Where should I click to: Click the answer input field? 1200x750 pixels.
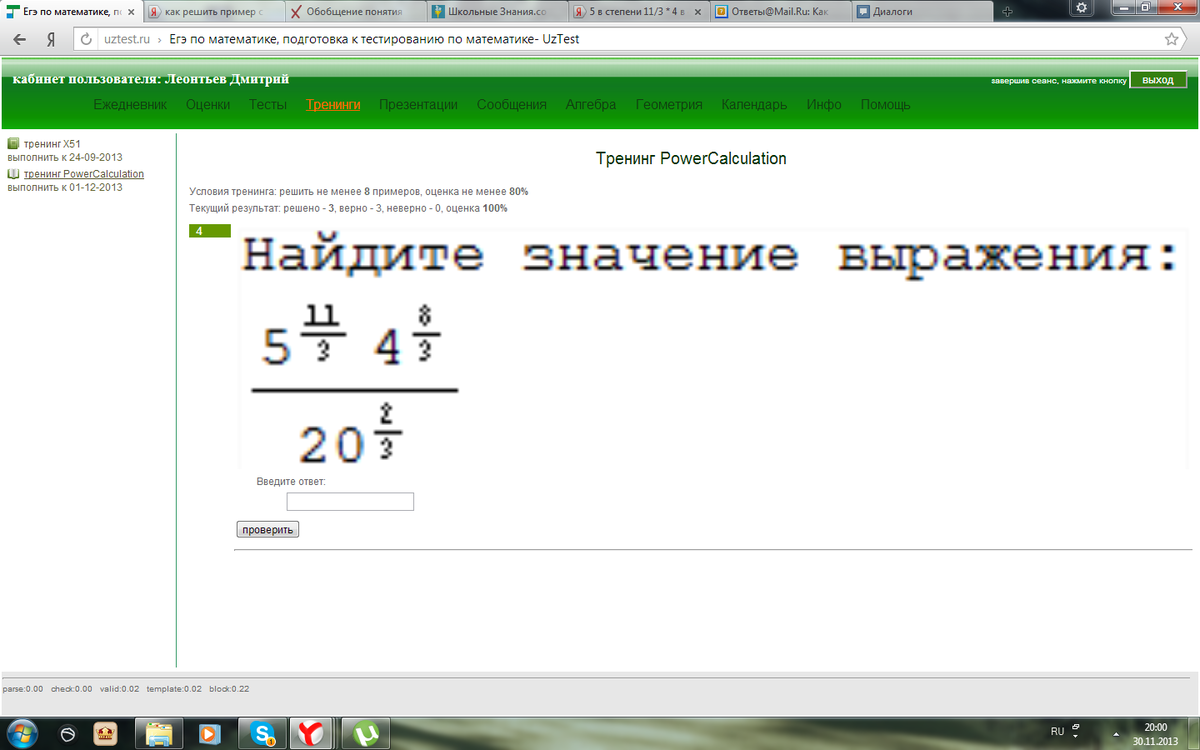(x=350, y=502)
